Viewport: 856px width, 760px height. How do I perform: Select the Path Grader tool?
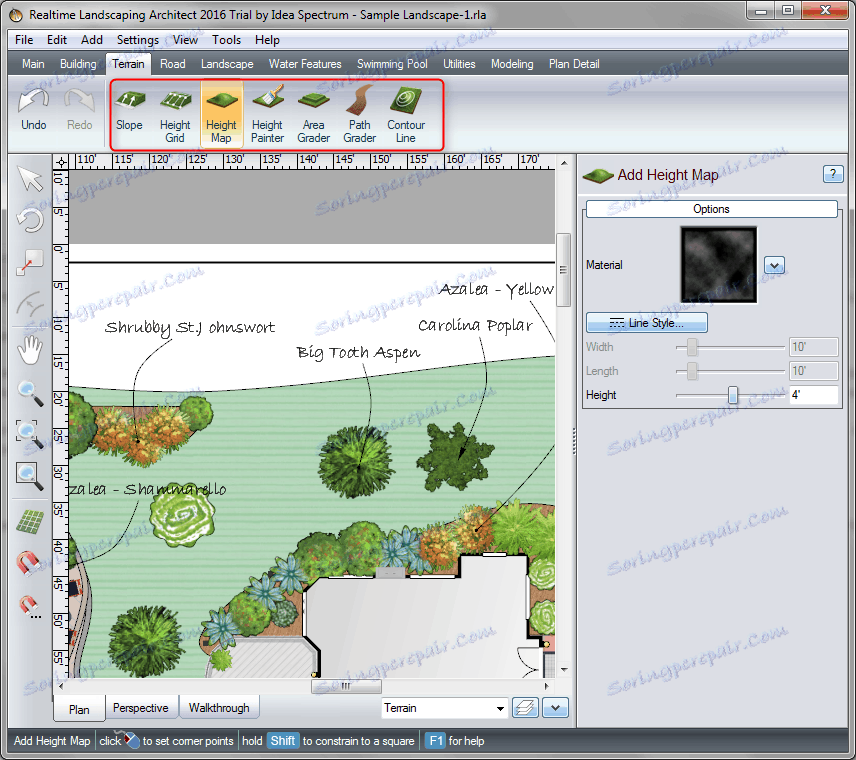(x=360, y=111)
